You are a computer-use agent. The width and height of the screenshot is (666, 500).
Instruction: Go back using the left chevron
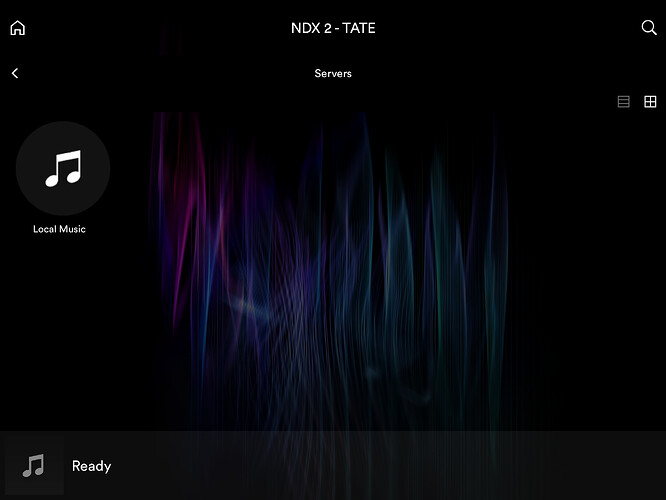(15, 73)
